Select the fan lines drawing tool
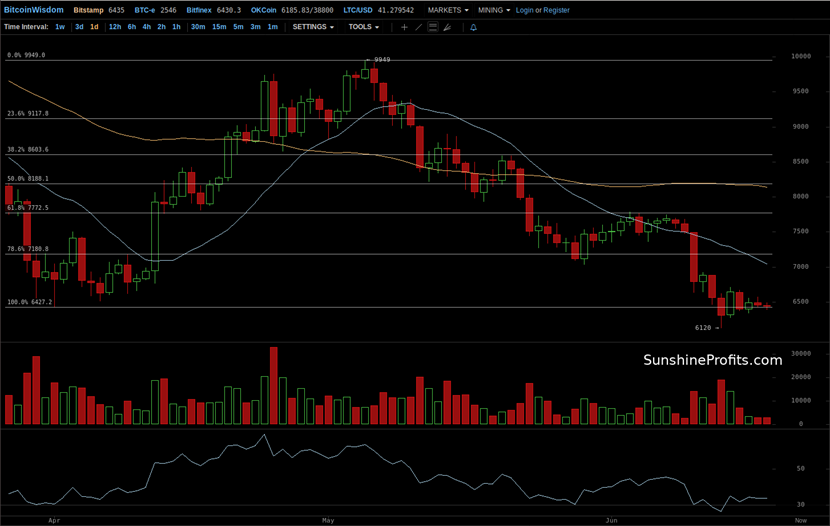Screen dimensions: 830x526 point(446,27)
